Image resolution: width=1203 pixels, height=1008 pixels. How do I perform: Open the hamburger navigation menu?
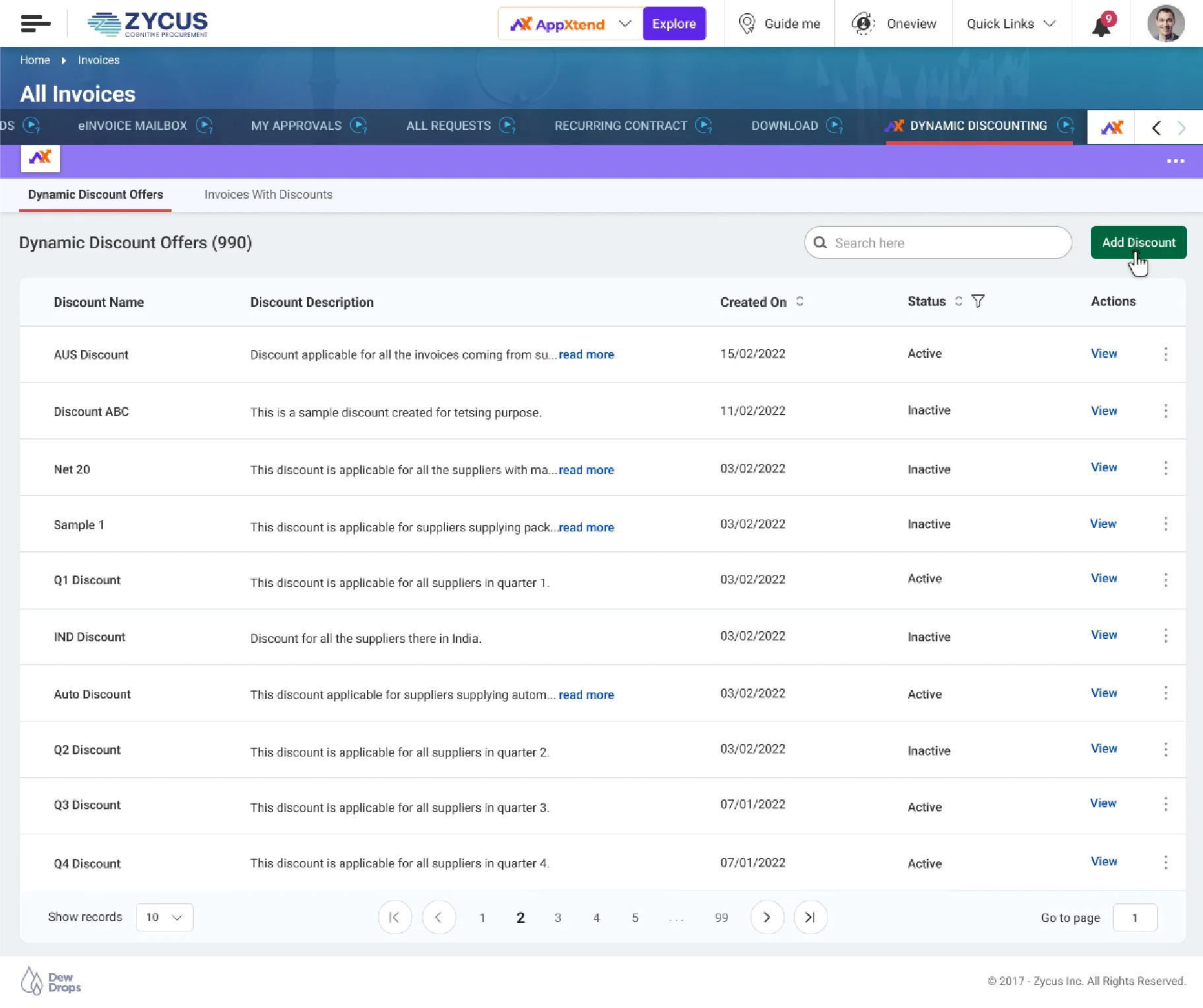(x=36, y=23)
